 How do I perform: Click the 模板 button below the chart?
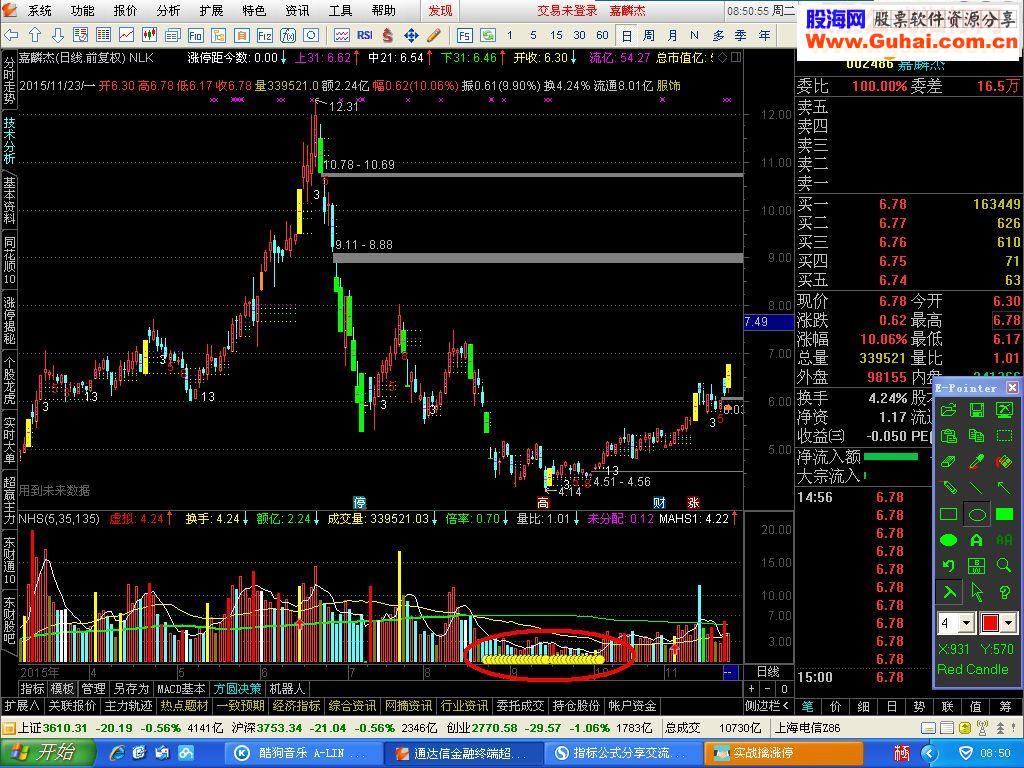pyautogui.click(x=63, y=689)
